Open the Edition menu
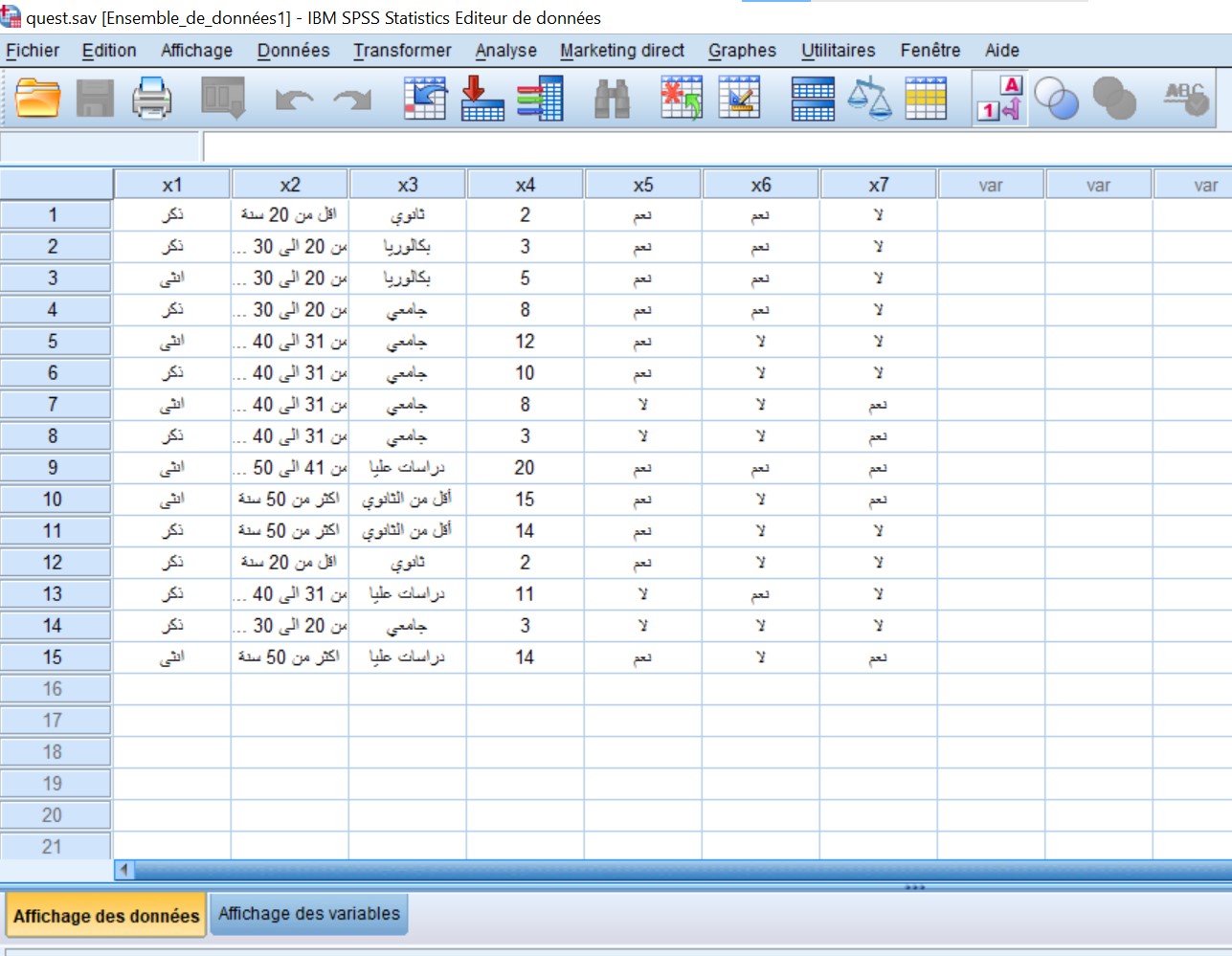This screenshot has width=1232, height=956. tap(109, 51)
